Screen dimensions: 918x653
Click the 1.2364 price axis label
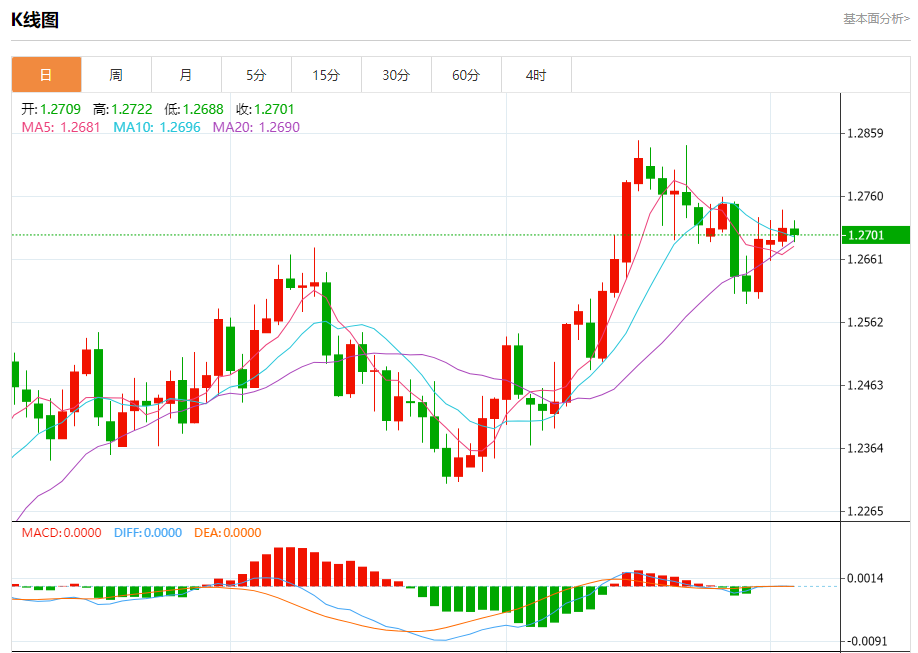tap(865, 448)
